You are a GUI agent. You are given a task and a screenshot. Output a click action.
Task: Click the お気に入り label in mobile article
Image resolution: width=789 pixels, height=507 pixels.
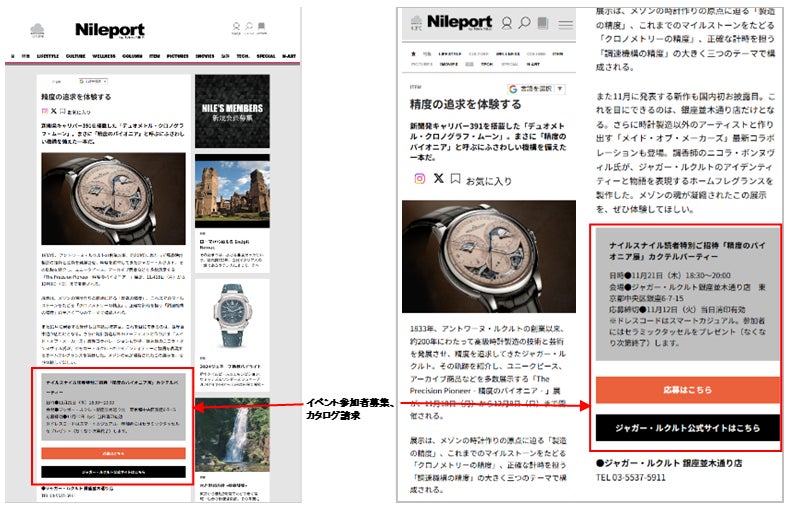(489, 181)
